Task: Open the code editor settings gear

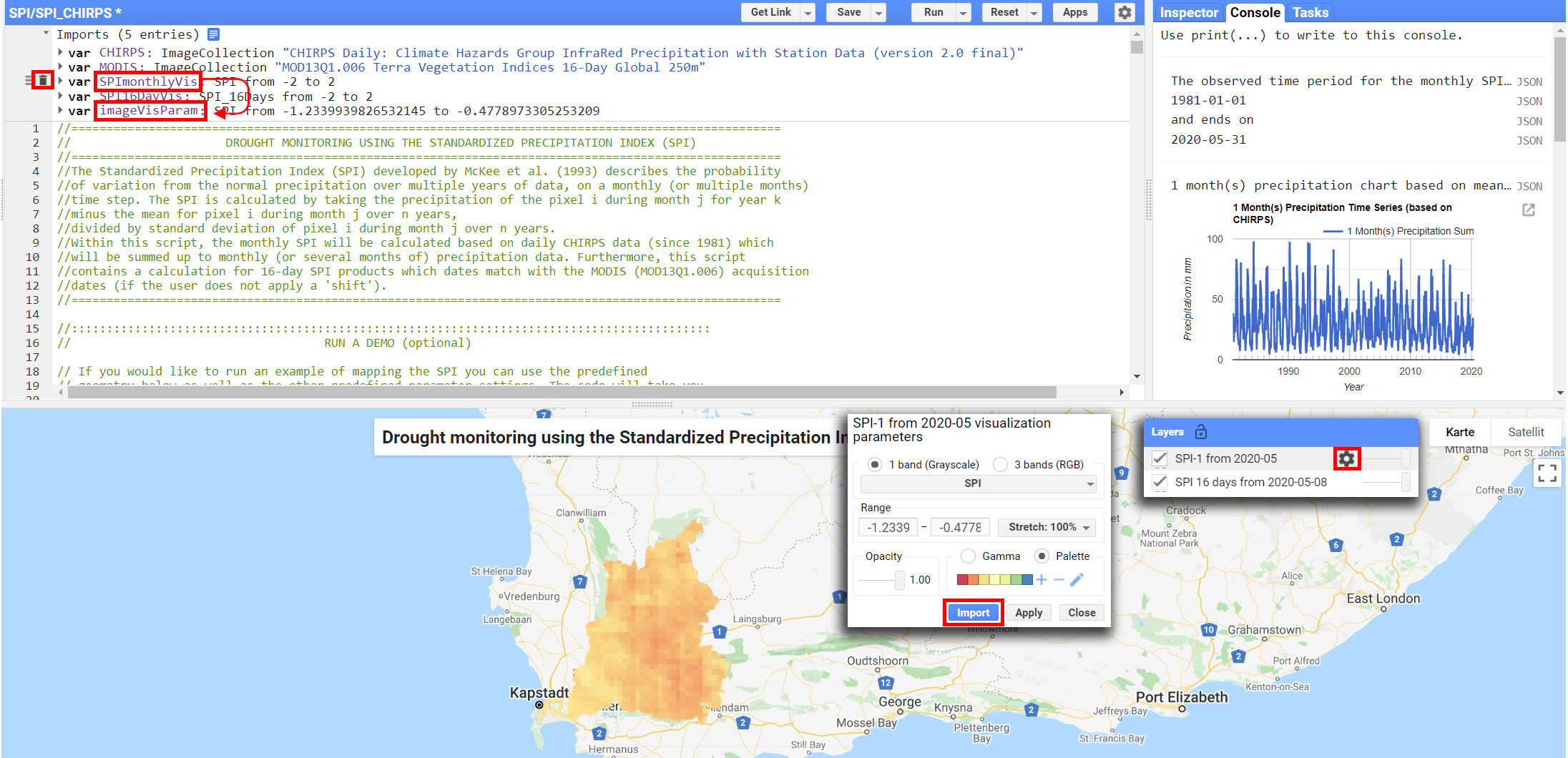Action: pos(1124,13)
